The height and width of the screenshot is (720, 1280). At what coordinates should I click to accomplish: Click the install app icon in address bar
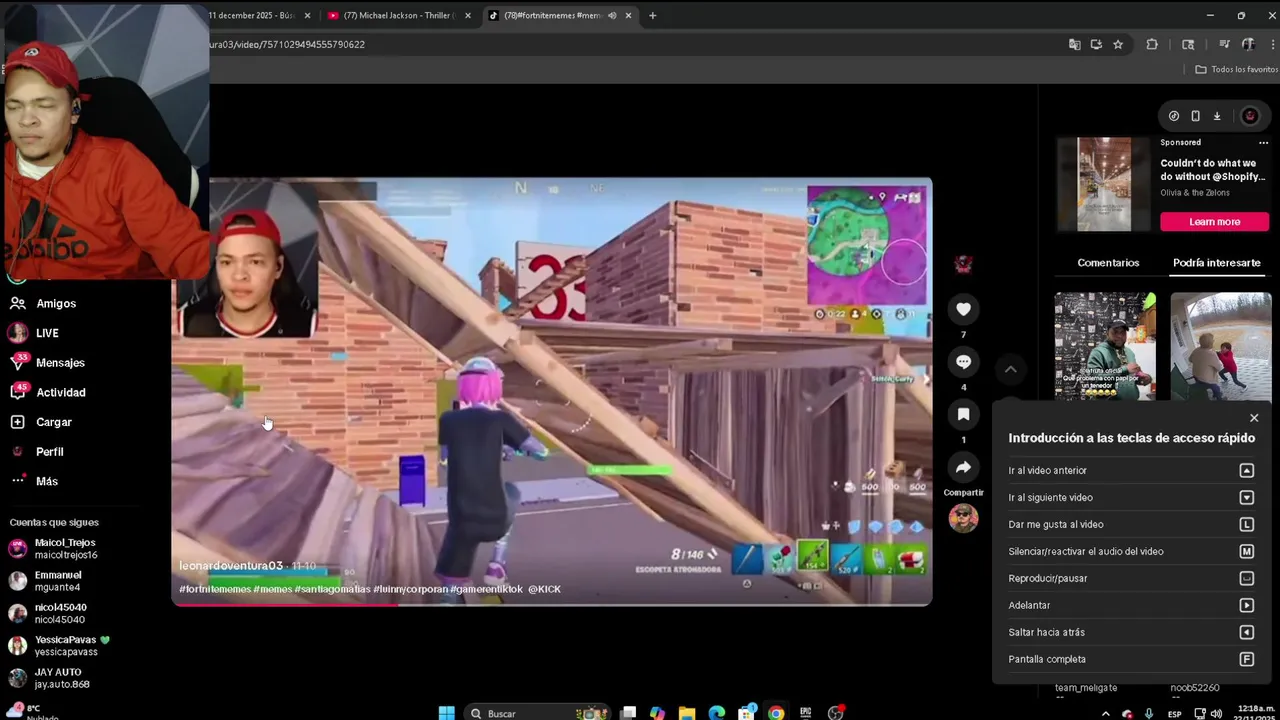click(x=1096, y=44)
